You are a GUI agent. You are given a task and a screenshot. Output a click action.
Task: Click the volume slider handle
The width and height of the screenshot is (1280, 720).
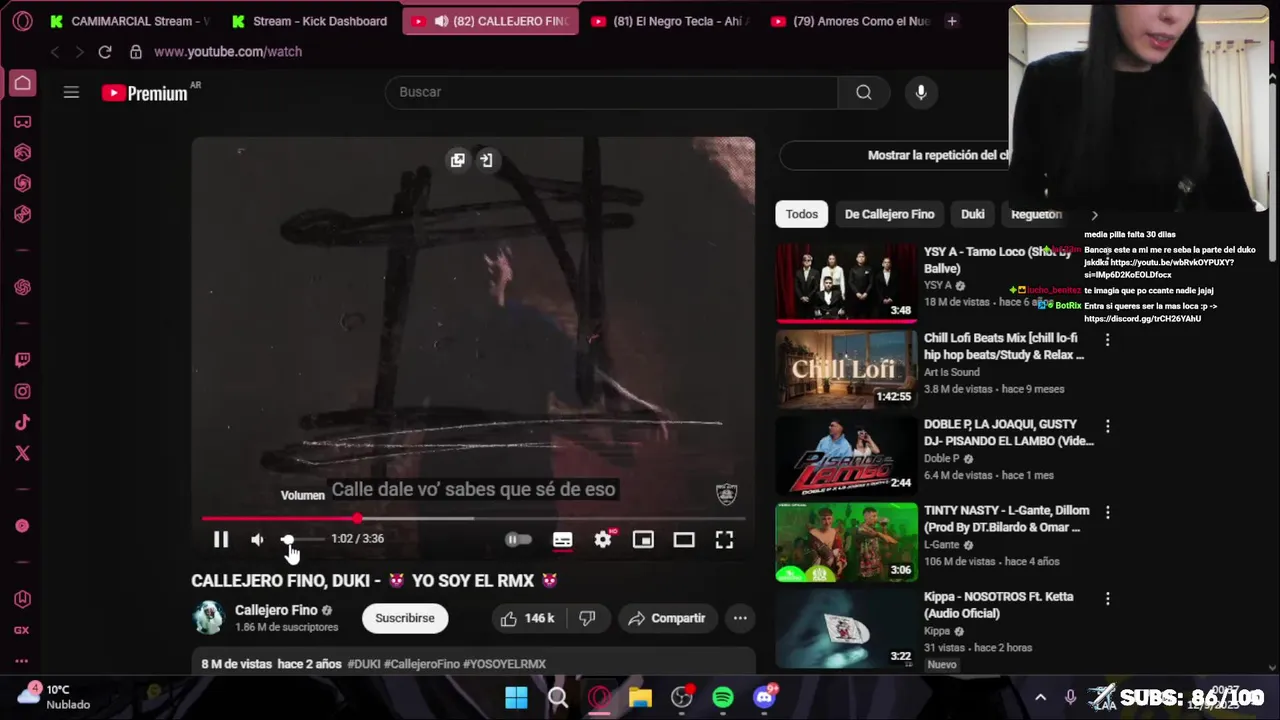pos(288,539)
